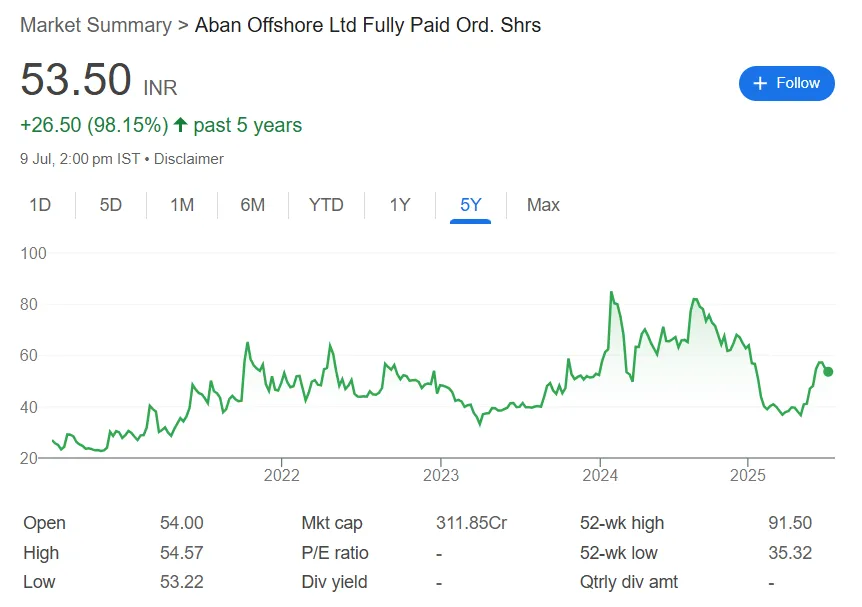Click the 60 y-axis label
Image resolution: width=862 pixels, height=607 pixels.
[29, 356]
